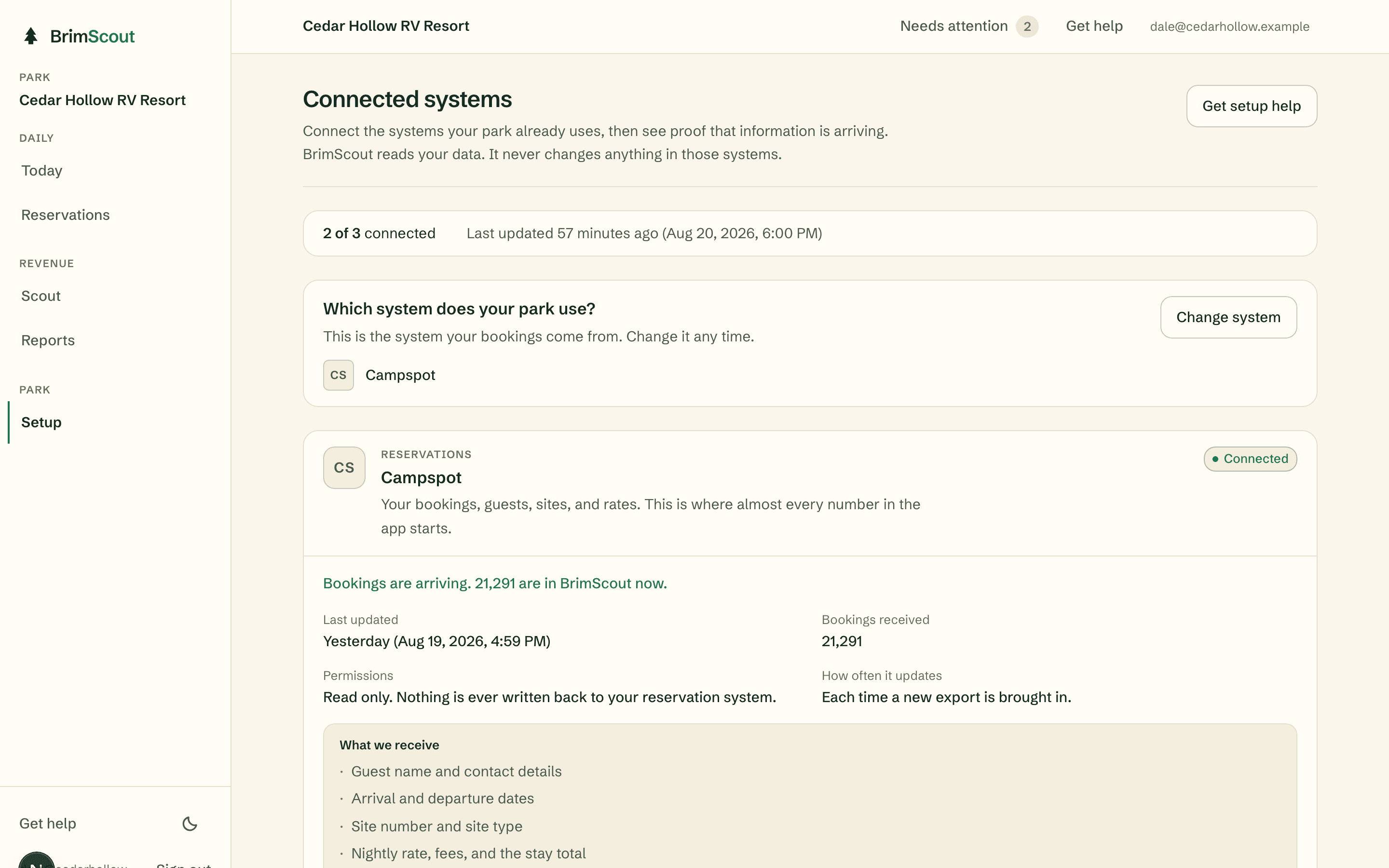Click the Bookings are arriving green message

tap(495, 583)
